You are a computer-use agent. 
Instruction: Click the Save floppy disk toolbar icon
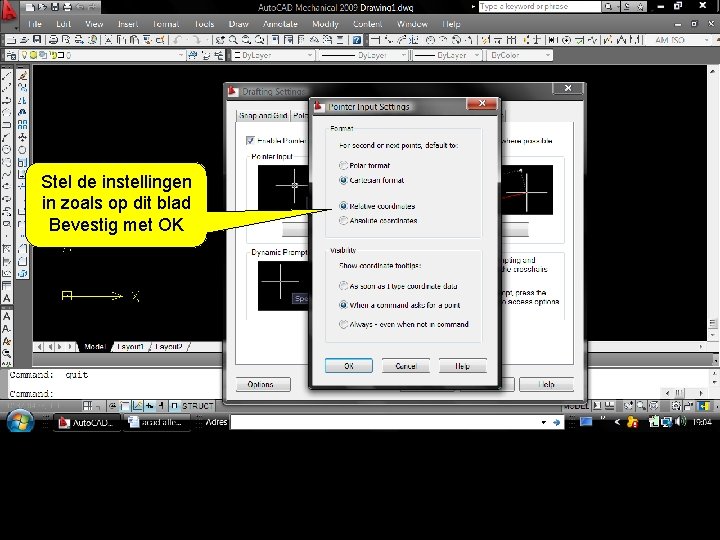[x=37, y=40]
